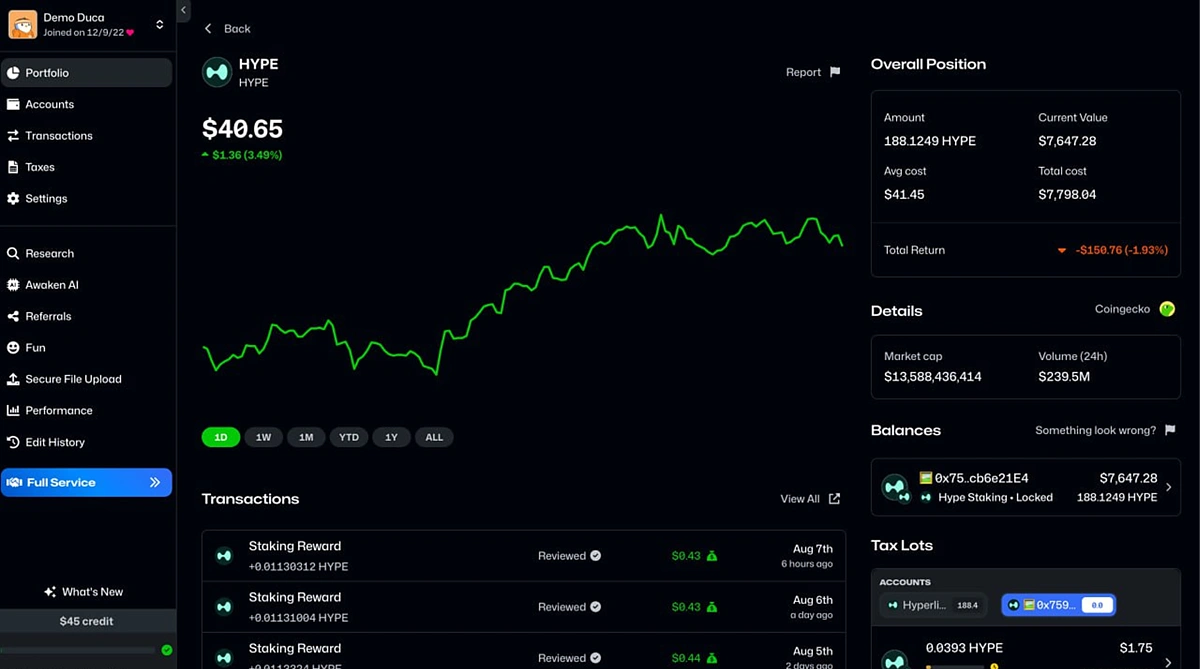Screen dimensions: 1200x669
Task: Open View All transactions
Action: point(809,499)
